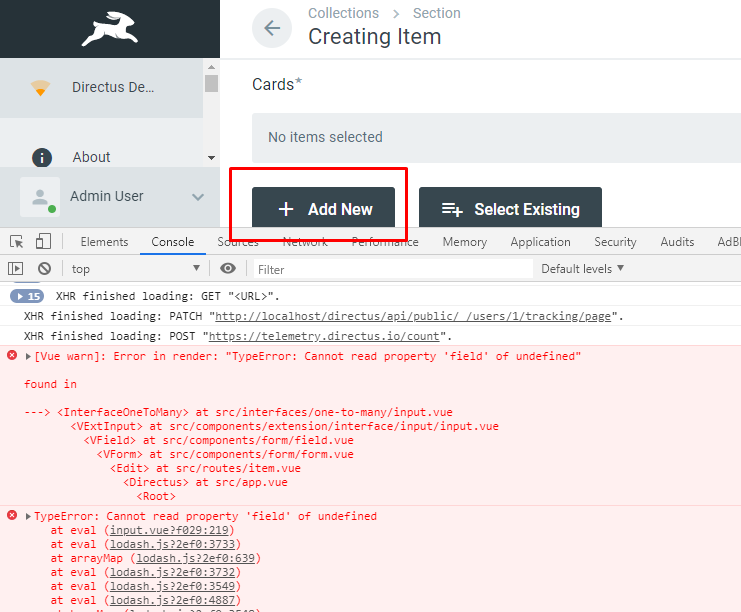Switch to the Audits tab
Image resolution: width=741 pixels, height=612 pixels.
[677, 242]
